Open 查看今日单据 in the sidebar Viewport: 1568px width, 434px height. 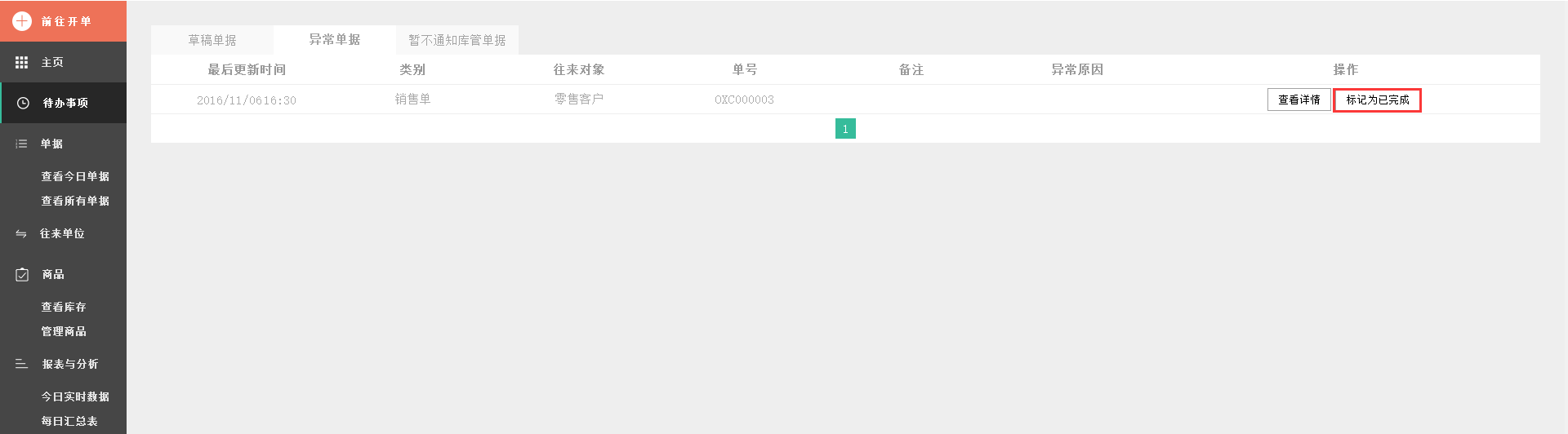75,176
